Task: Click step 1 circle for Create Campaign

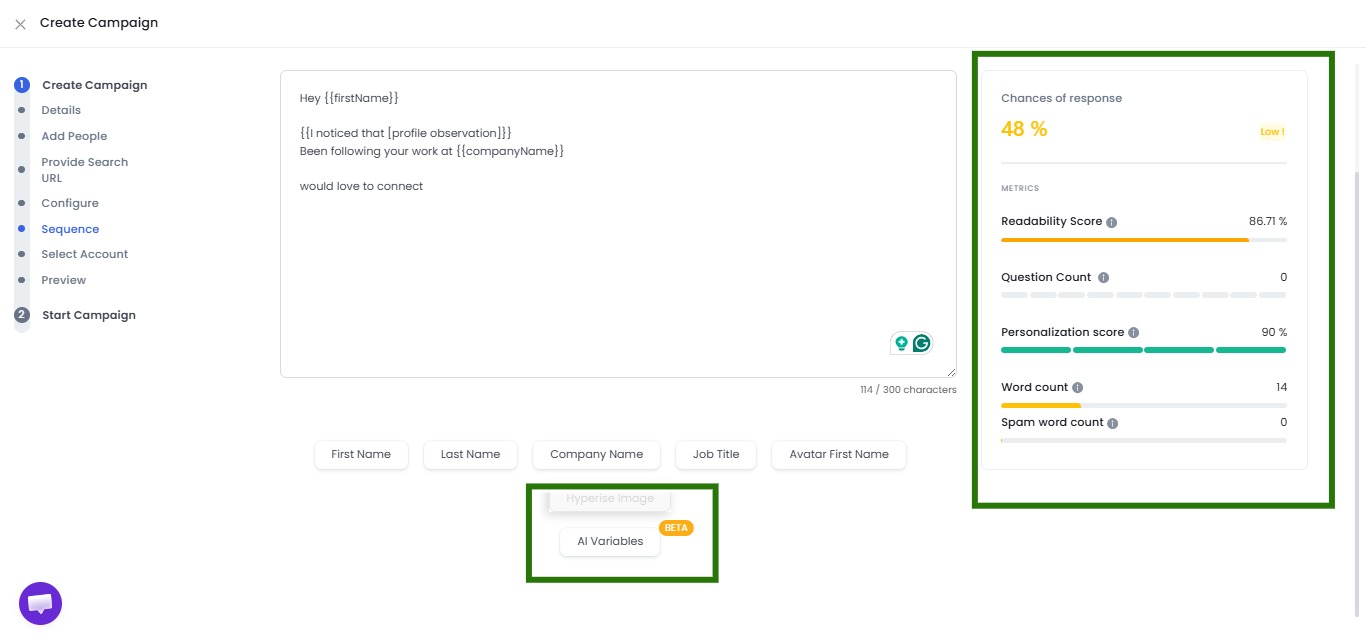Action: point(22,85)
